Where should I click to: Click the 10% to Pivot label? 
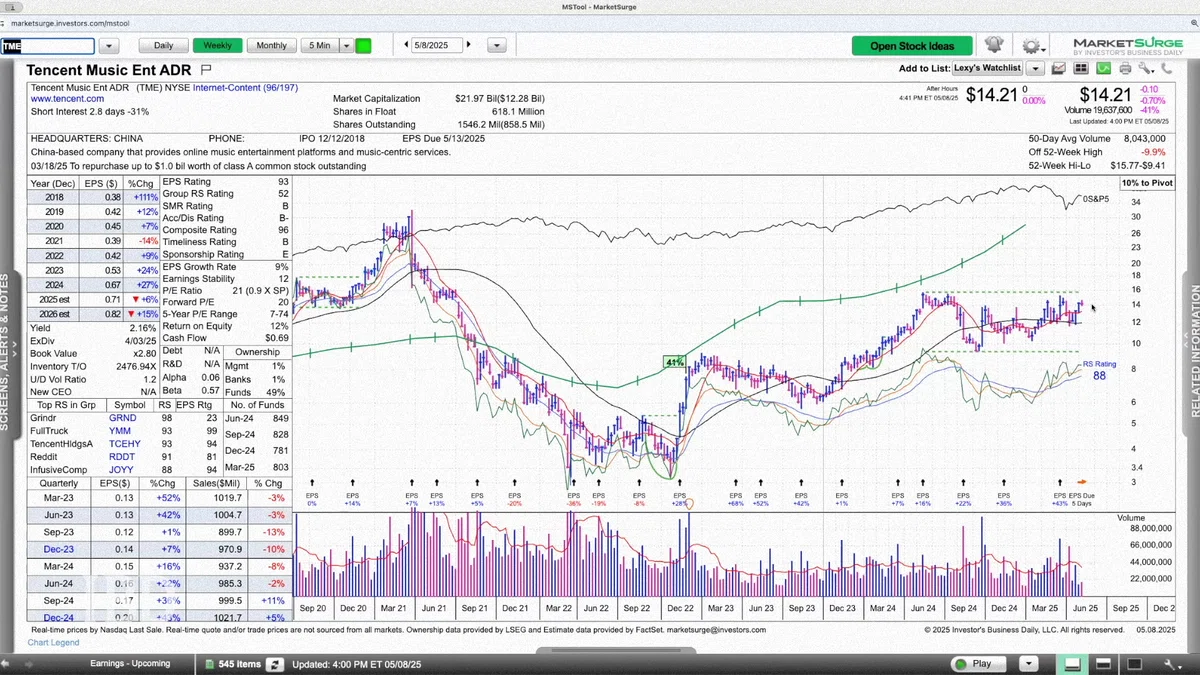[x=1146, y=183]
